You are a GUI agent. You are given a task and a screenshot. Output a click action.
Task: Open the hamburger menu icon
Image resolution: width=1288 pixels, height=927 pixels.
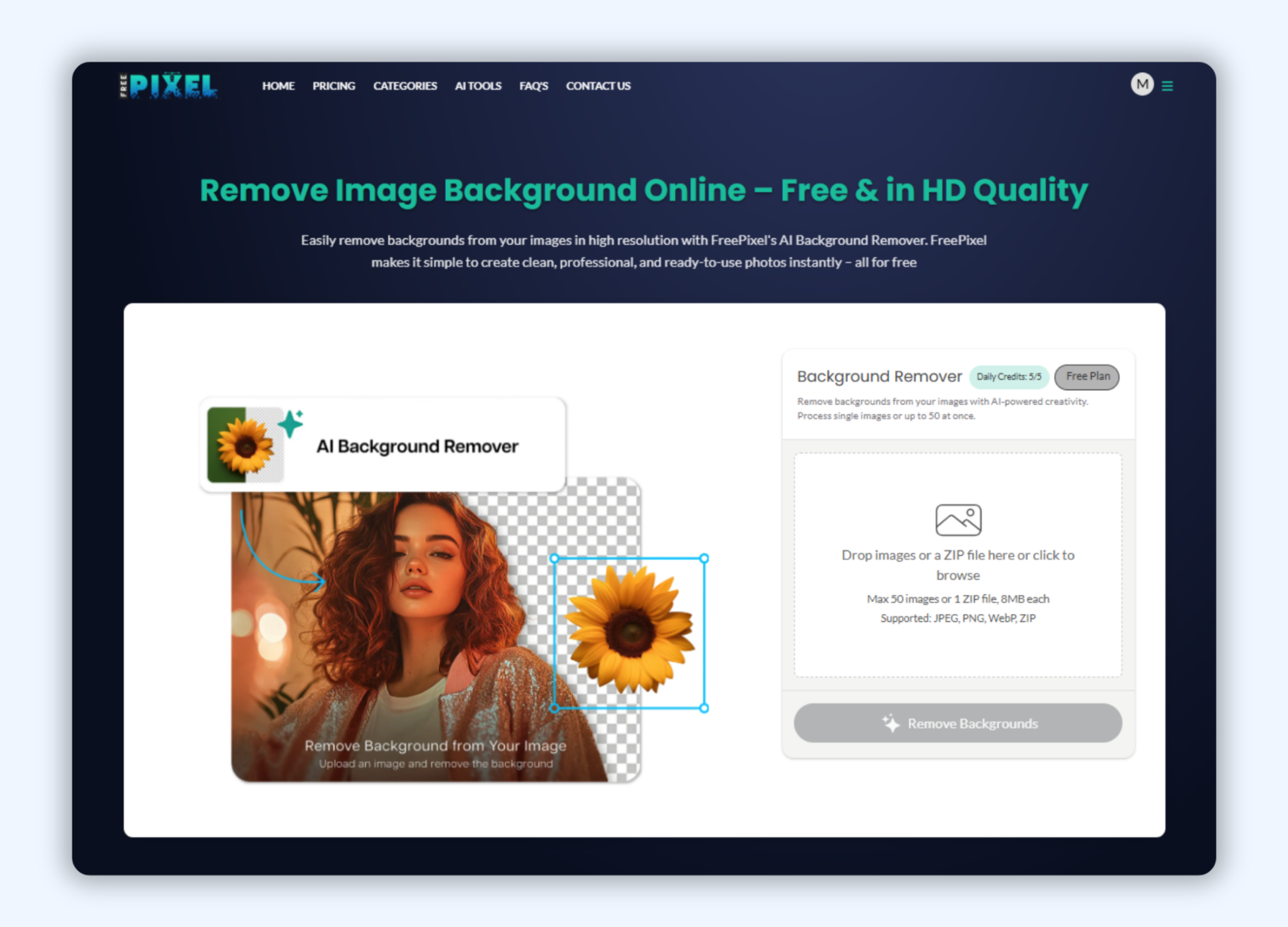pyautogui.click(x=1167, y=85)
